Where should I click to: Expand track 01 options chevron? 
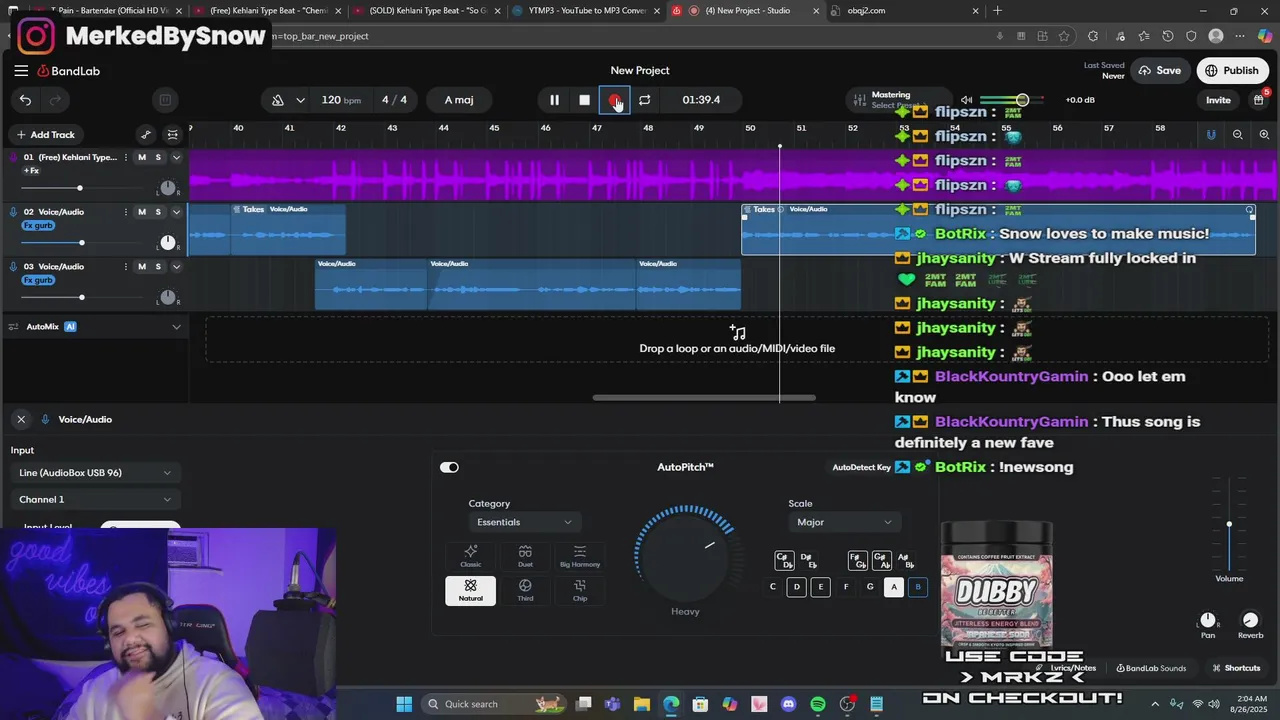176,157
